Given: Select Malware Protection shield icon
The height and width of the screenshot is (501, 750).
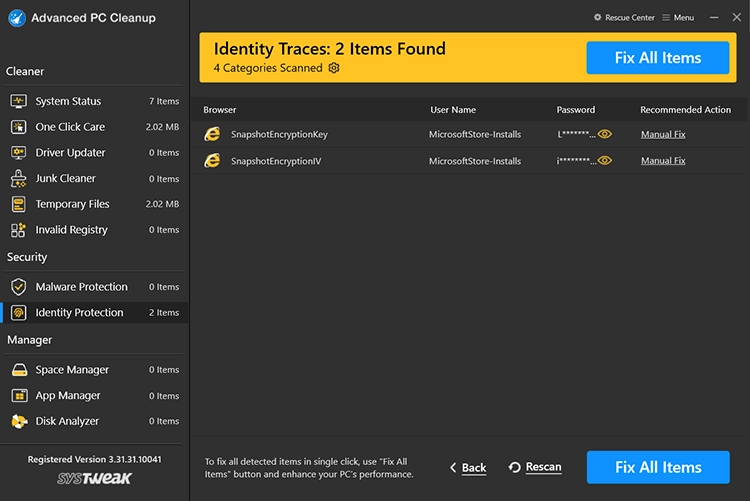Looking at the screenshot, I should (x=18, y=287).
